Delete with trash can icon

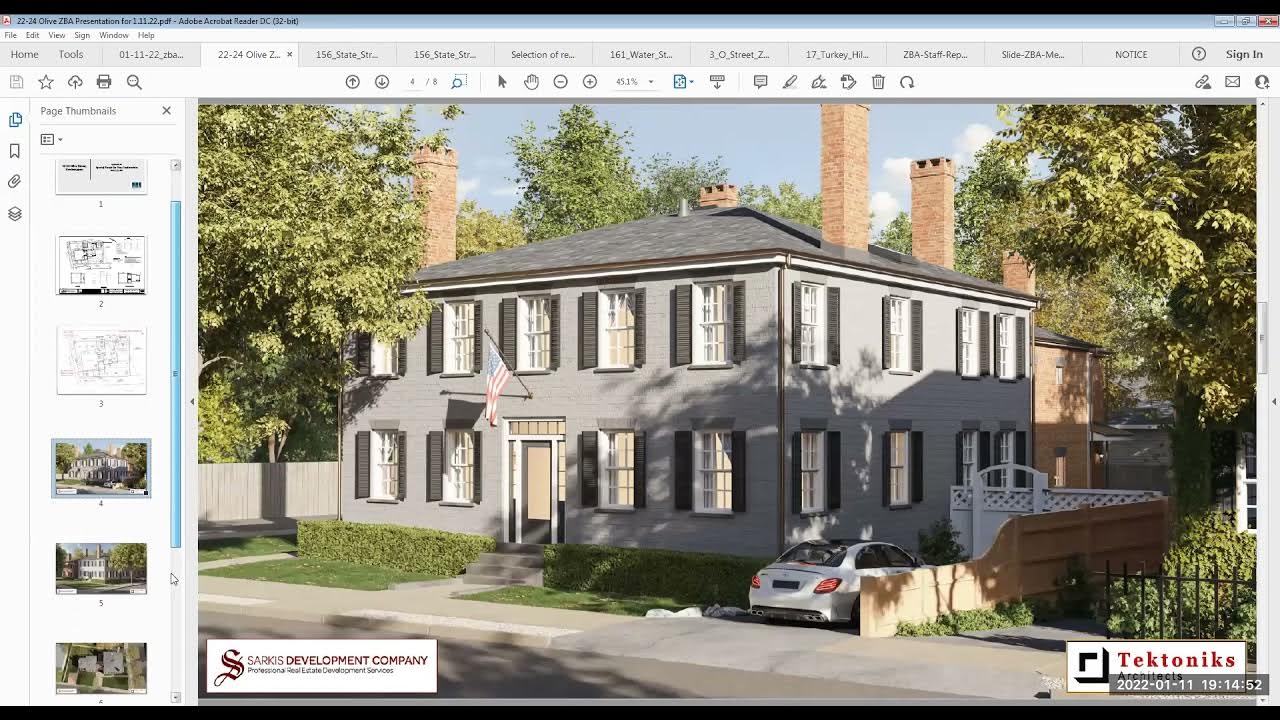click(x=878, y=82)
